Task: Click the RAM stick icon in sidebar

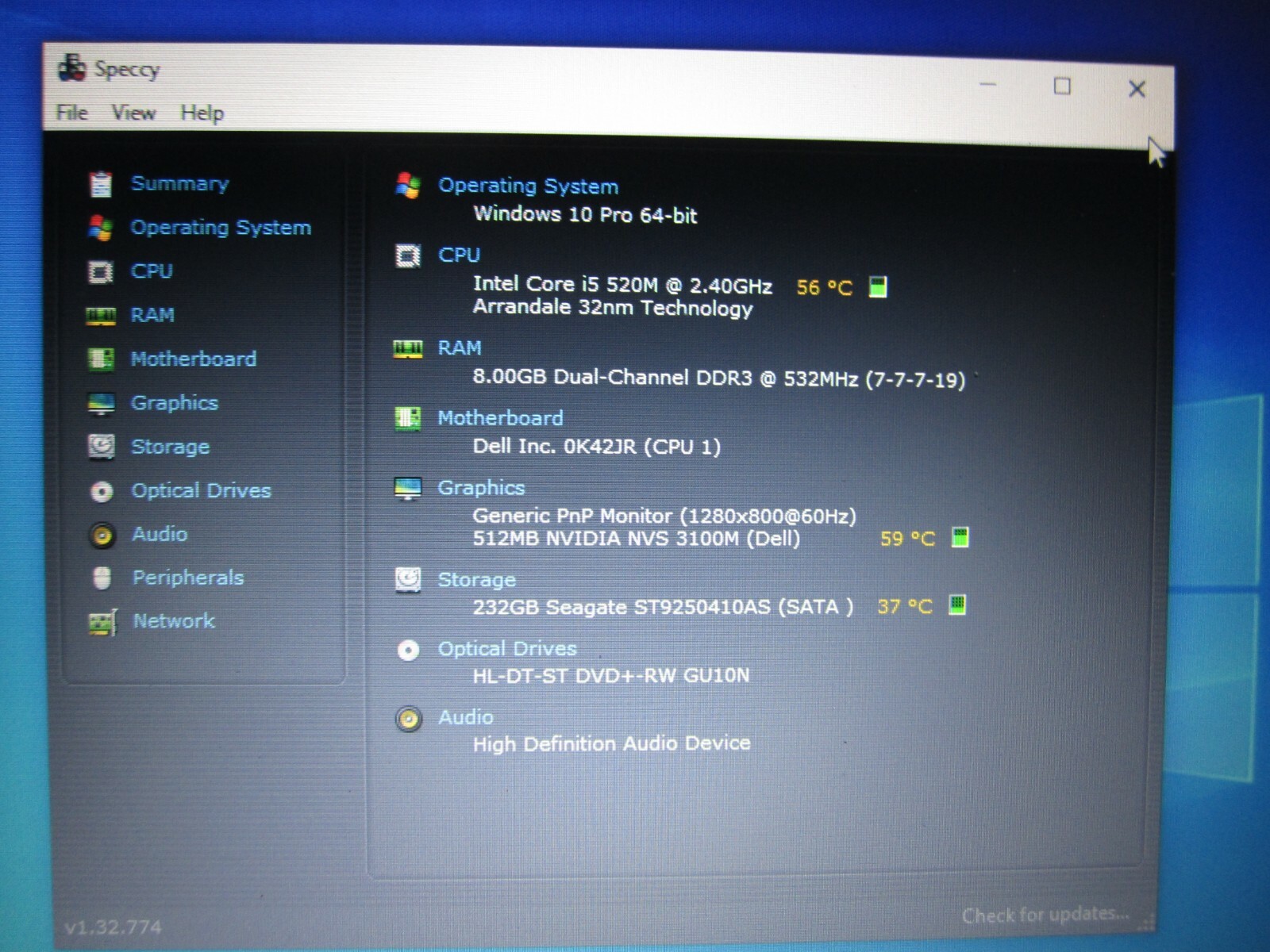Action: pyautogui.click(x=101, y=316)
